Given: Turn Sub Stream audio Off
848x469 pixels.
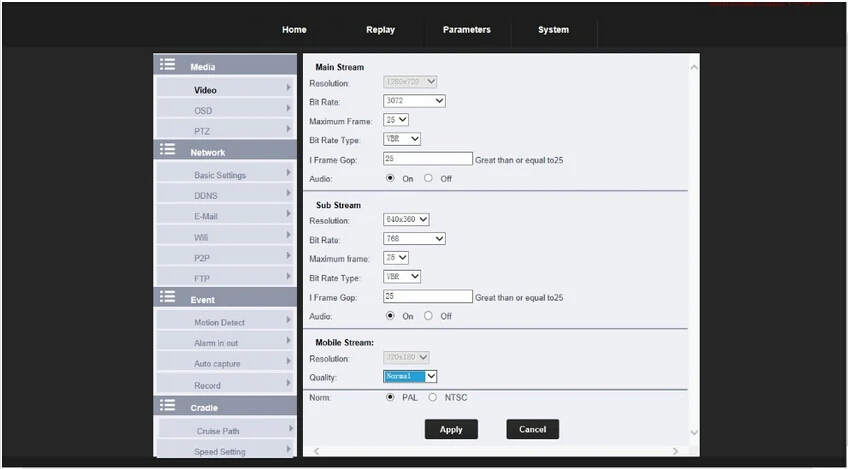Looking at the screenshot, I should [428, 315].
